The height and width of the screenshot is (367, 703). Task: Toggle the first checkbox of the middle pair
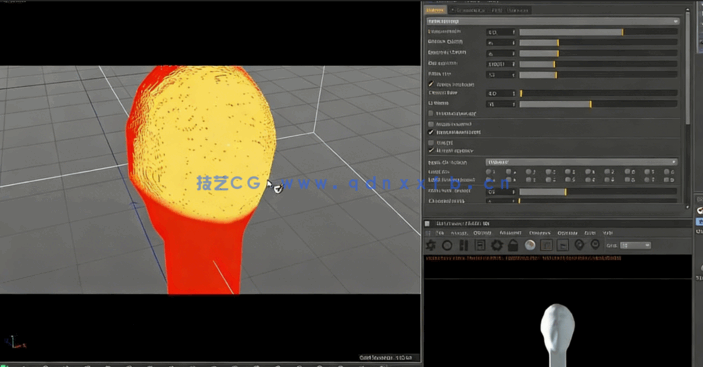tap(431, 124)
